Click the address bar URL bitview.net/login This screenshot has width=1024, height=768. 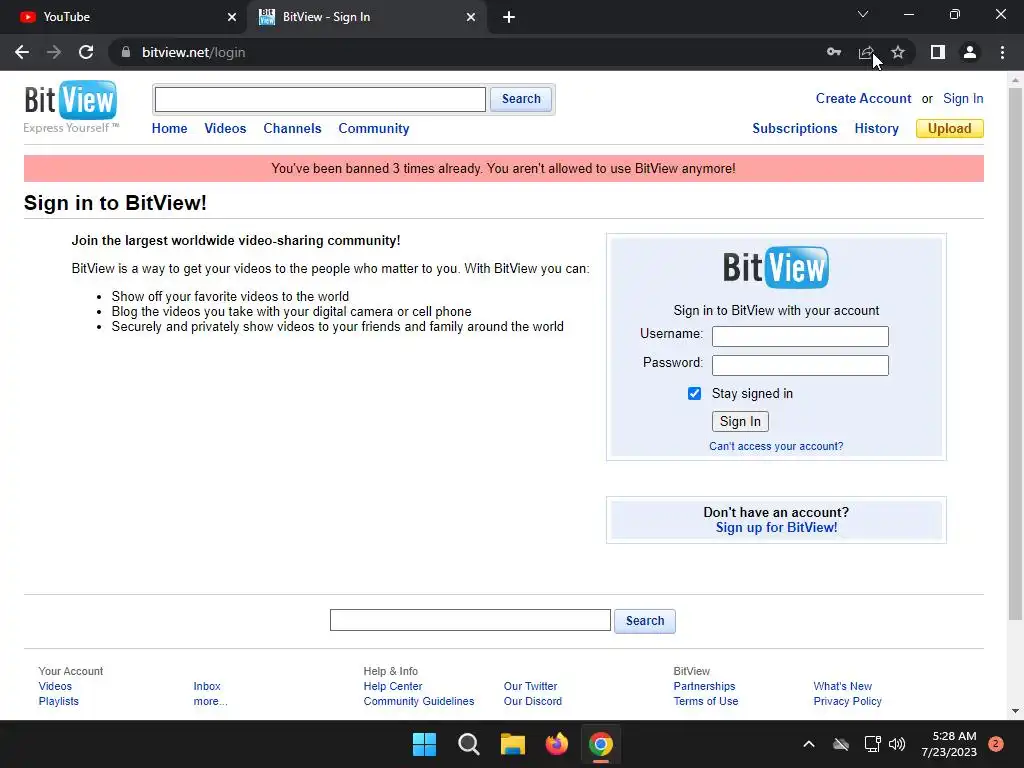[x=193, y=52]
